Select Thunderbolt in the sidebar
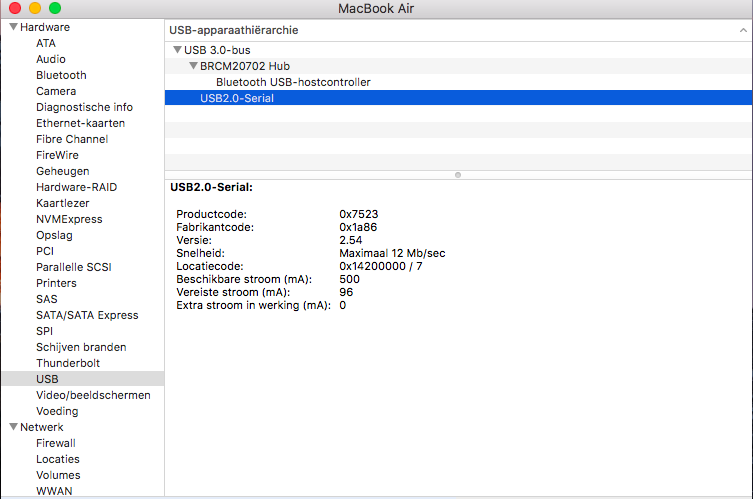This screenshot has height=499, width=753. coord(68,363)
